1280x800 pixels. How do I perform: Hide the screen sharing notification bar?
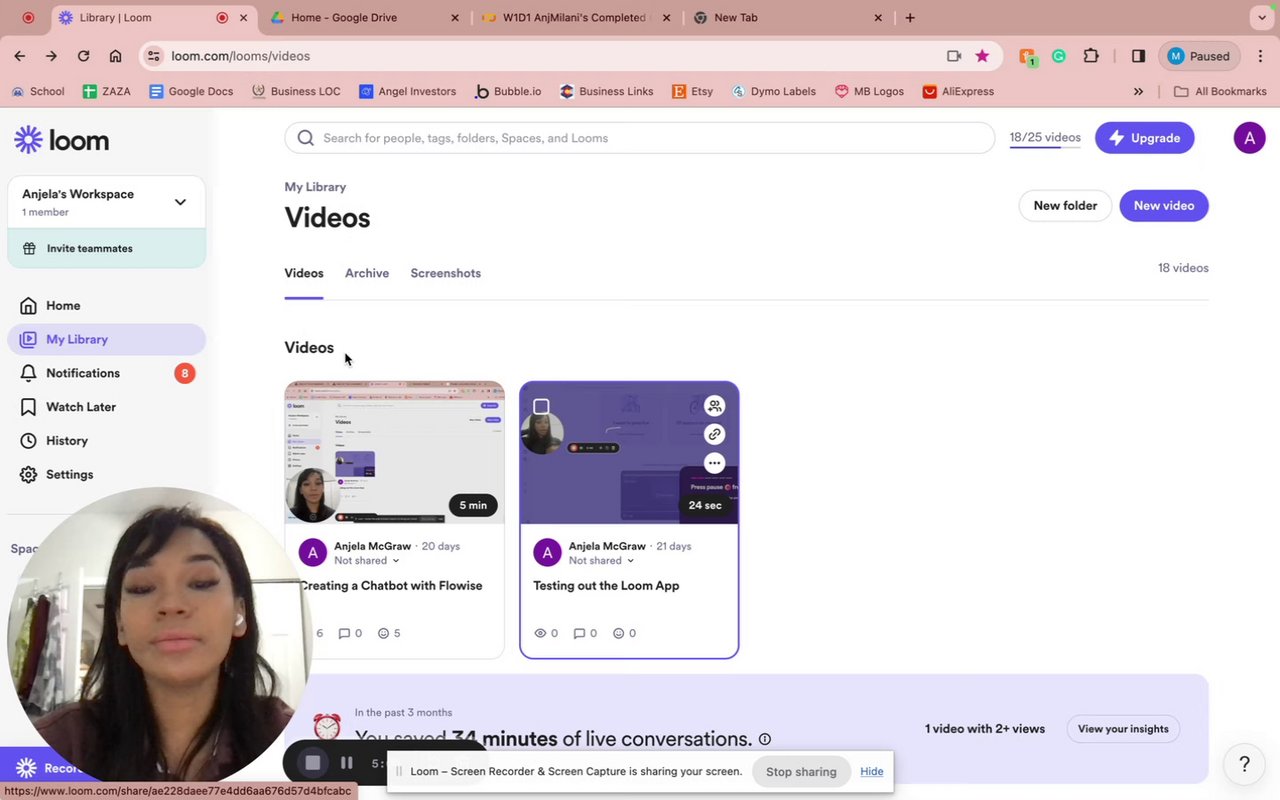coord(871,772)
